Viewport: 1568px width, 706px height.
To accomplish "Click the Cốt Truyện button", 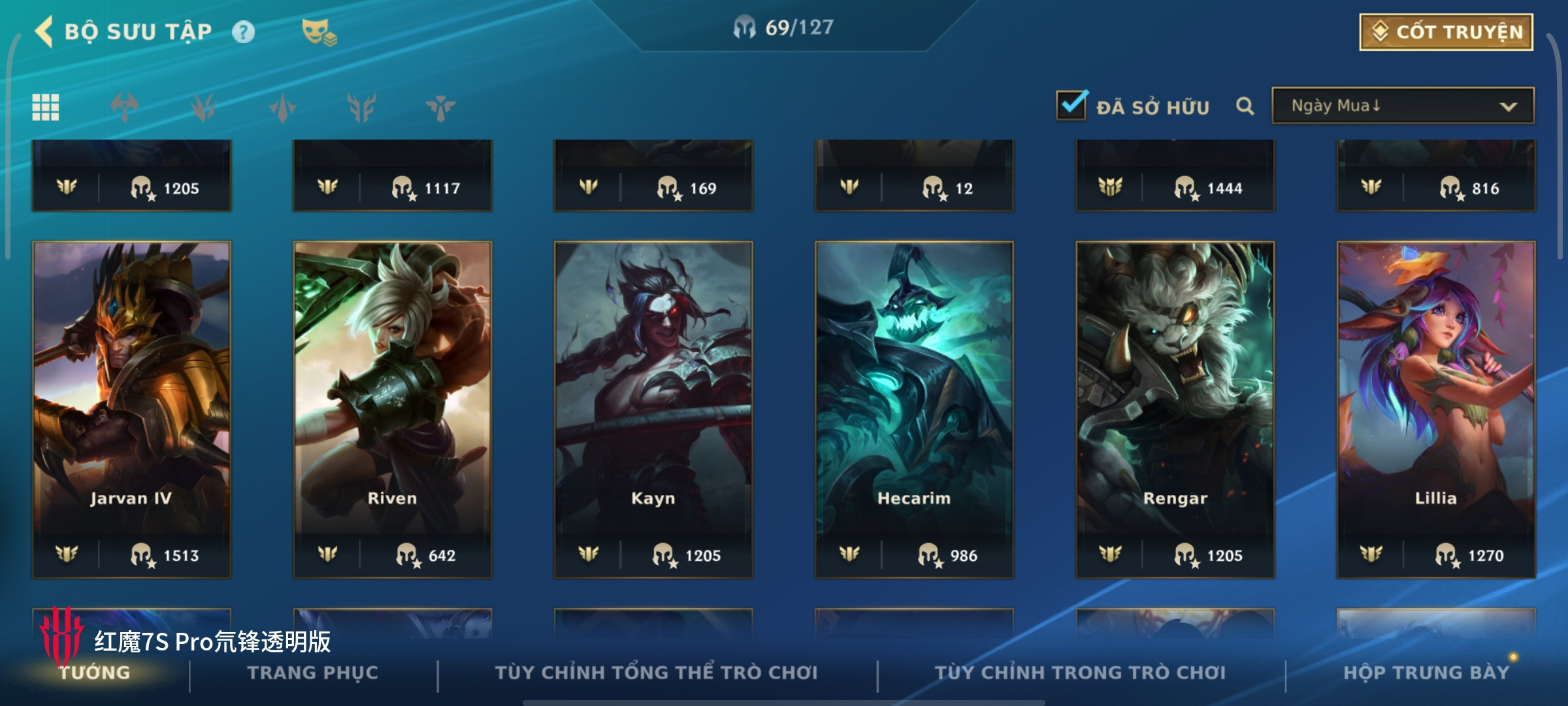I will [x=1446, y=32].
